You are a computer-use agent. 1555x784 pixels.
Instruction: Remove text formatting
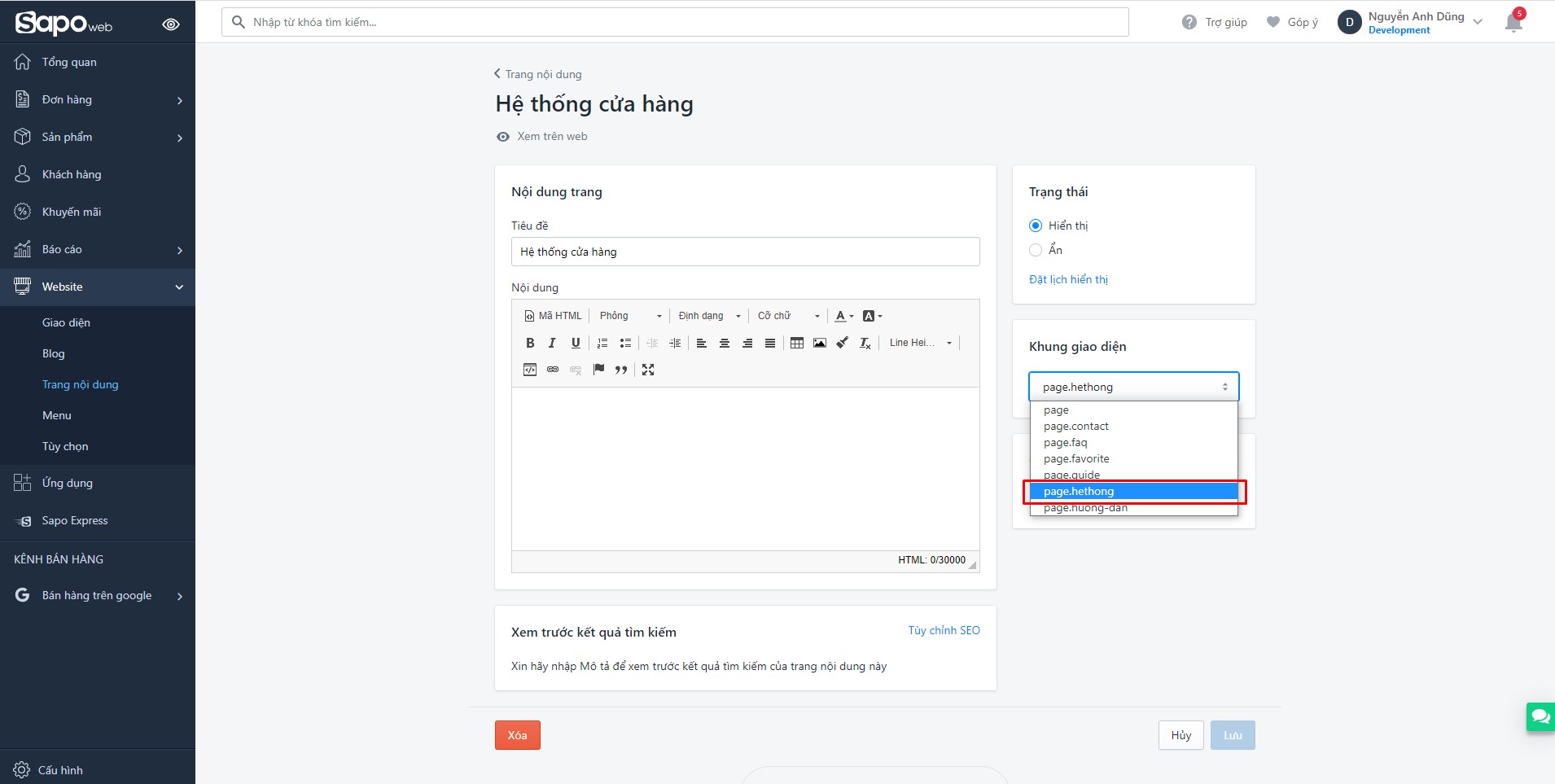point(865,343)
